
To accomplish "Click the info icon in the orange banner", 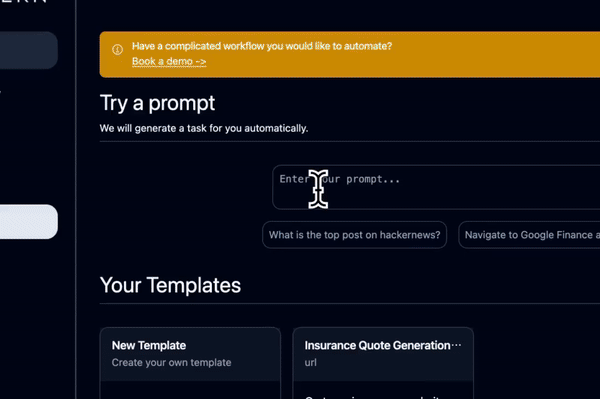I will pos(117,50).
